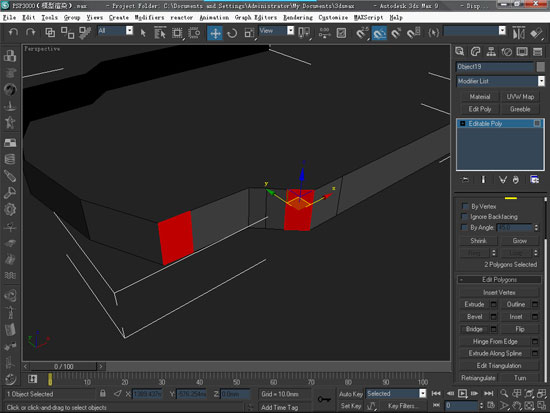Enable the By Angle checkbox
Screen dimensions: 550x413
(x=465, y=227)
